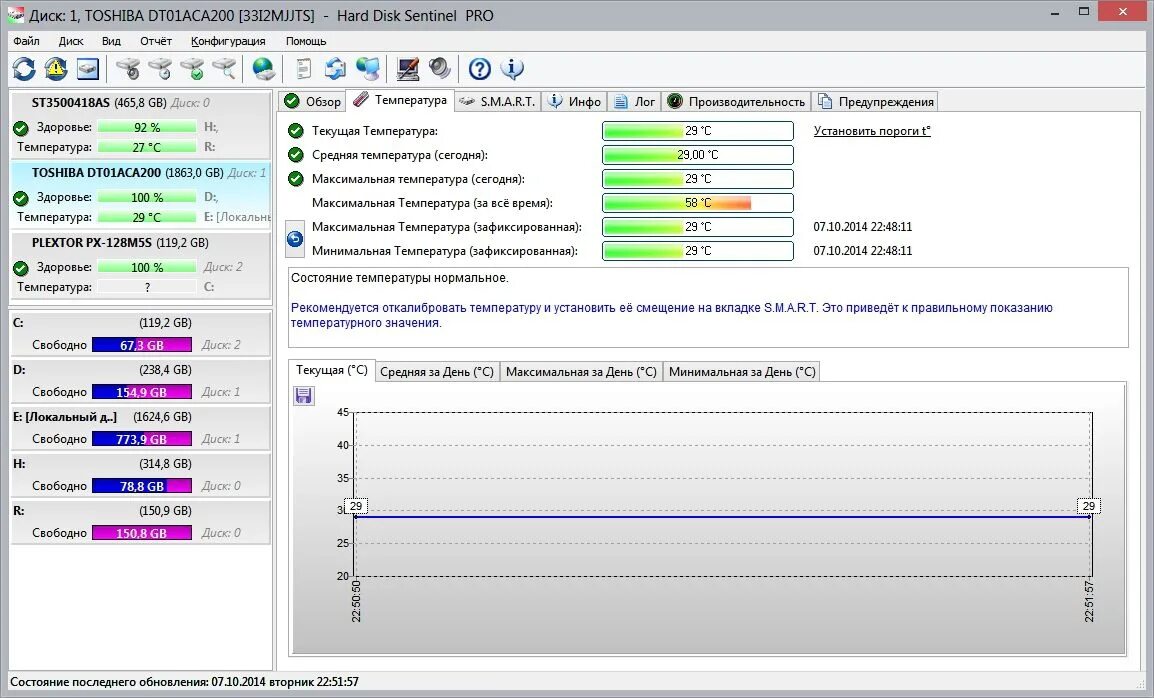Click the globe over disk toolbar icon
The image size is (1154, 698).
(263, 69)
